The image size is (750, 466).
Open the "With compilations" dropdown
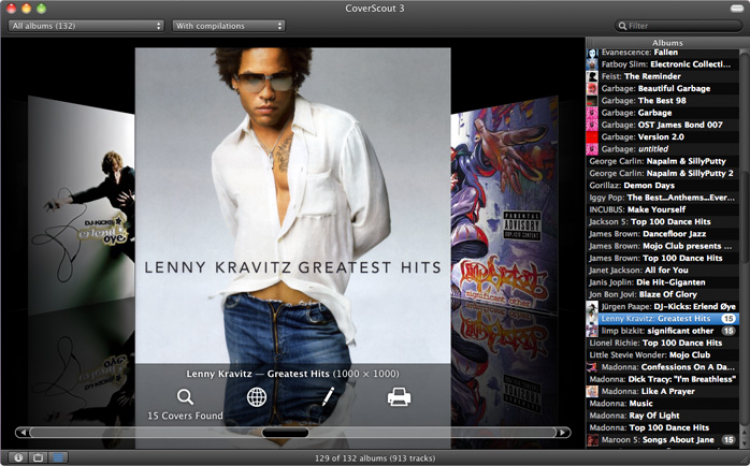[x=229, y=25]
